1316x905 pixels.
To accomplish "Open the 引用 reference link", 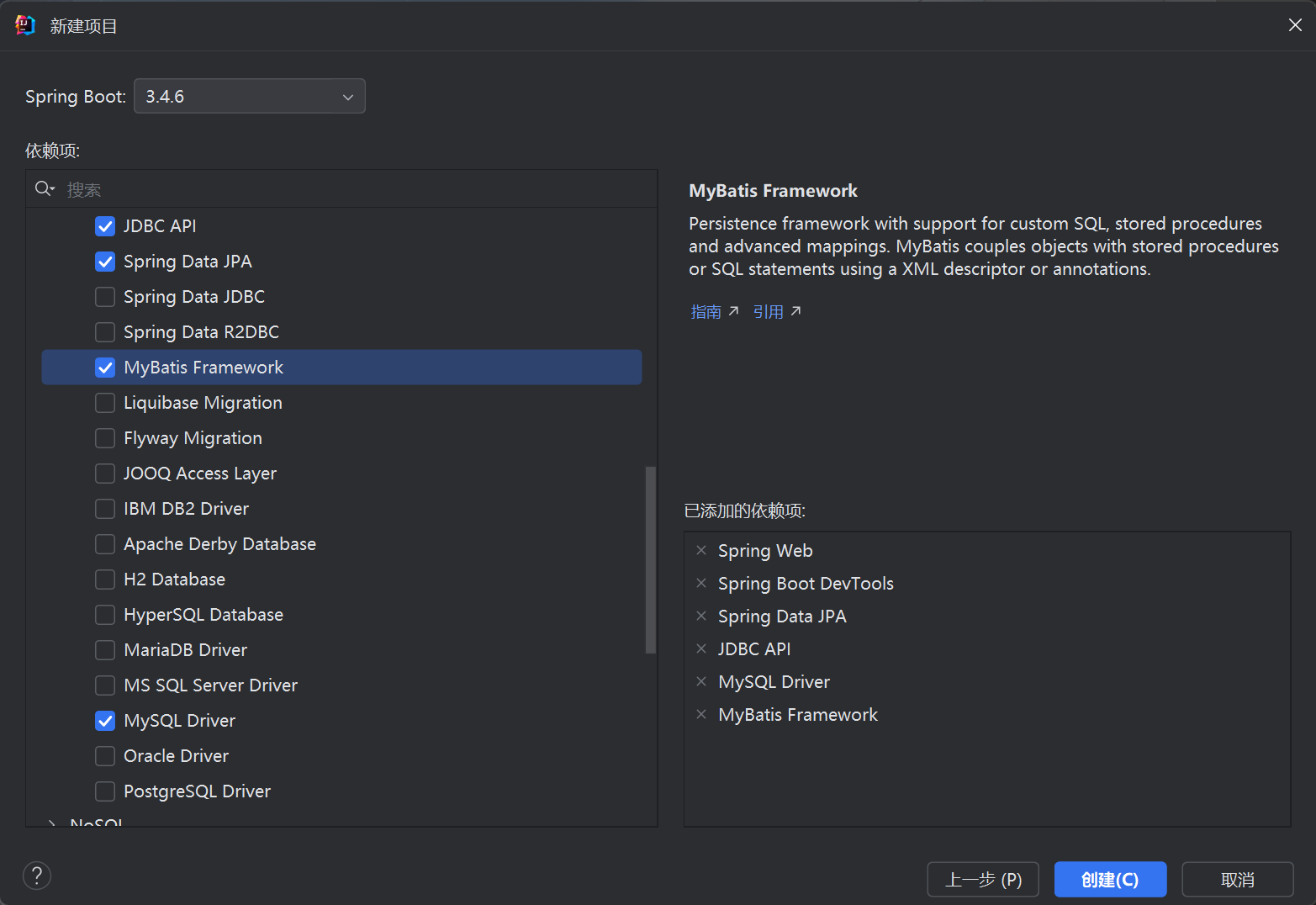I will (x=776, y=312).
